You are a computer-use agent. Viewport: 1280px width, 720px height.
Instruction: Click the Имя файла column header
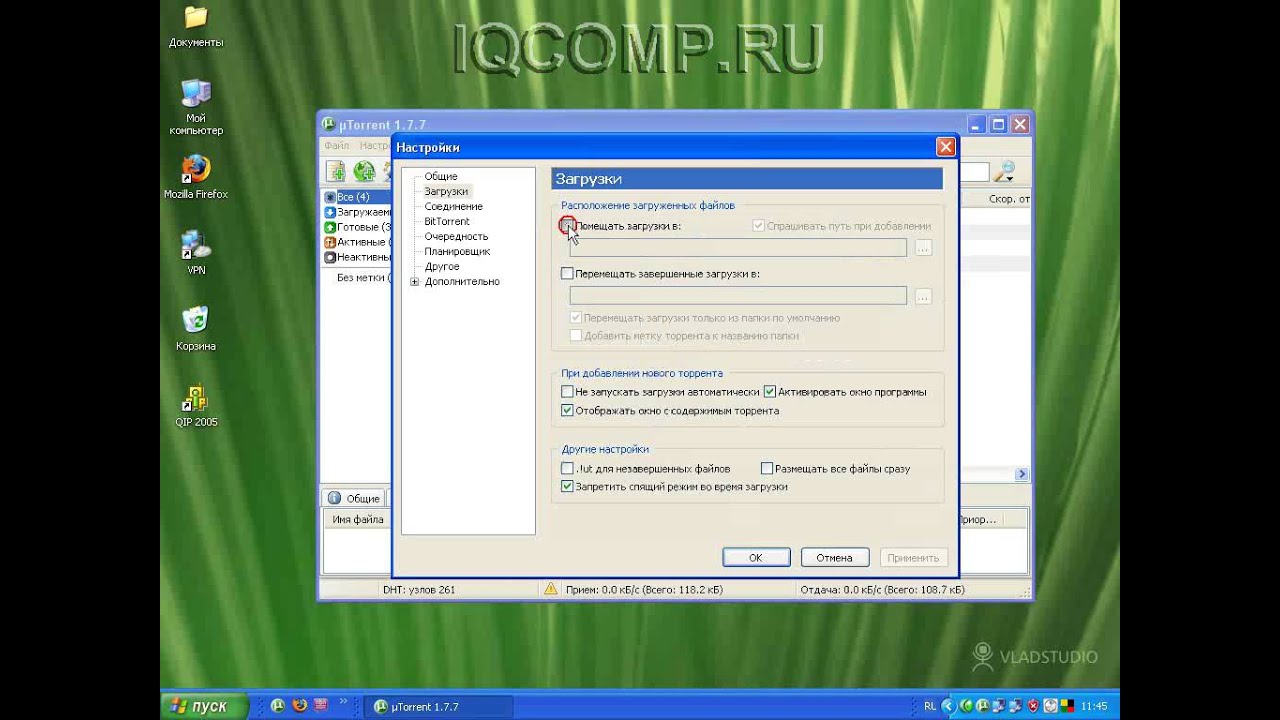pyautogui.click(x=357, y=519)
